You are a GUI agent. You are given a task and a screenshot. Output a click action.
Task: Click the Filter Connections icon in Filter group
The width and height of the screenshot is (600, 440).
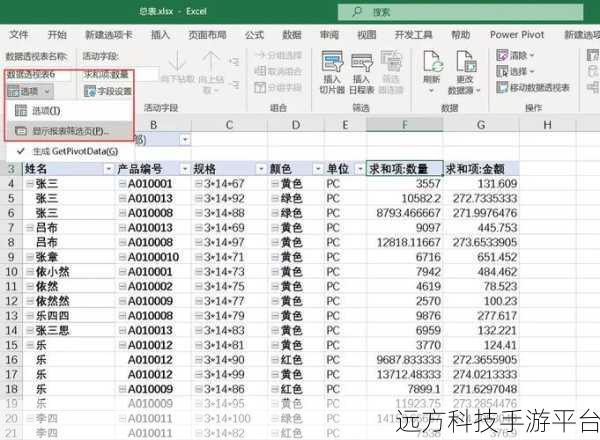tap(391, 61)
